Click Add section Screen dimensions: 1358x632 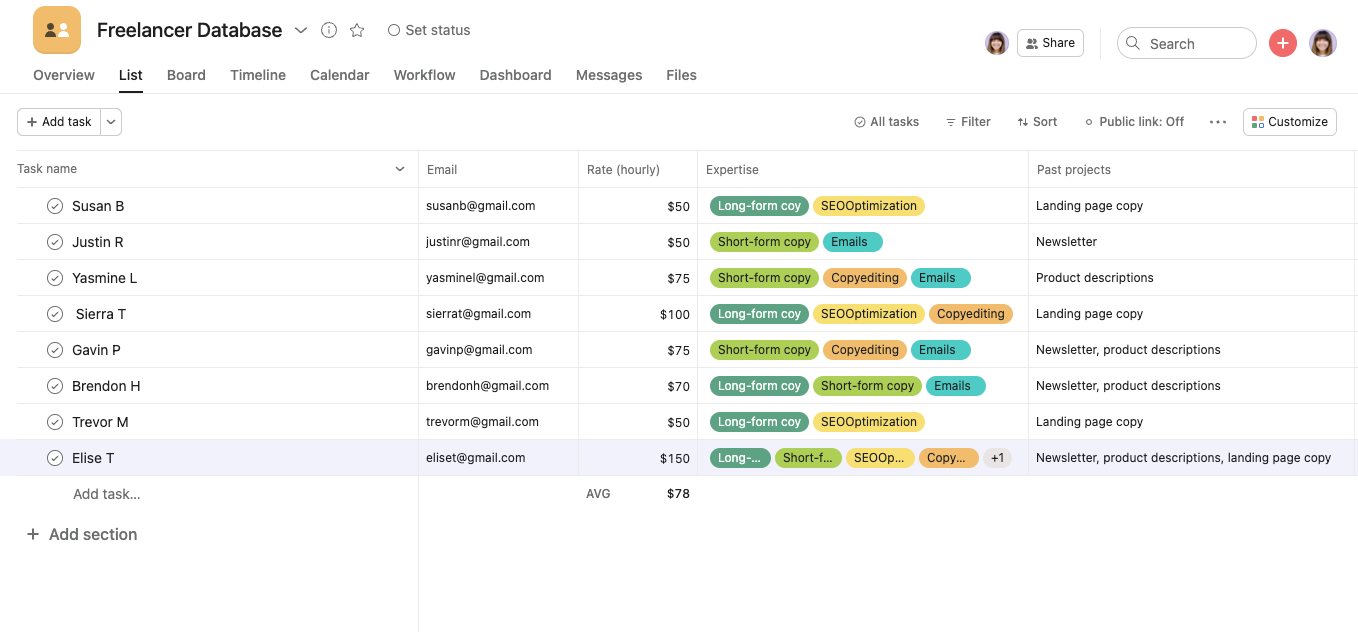point(81,534)
